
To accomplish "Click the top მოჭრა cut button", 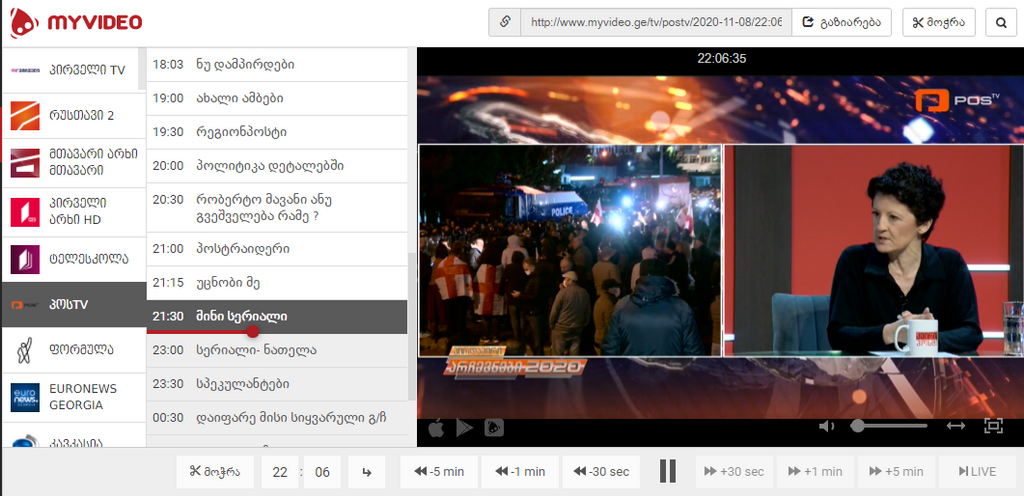I will click(x=938, y=22).
